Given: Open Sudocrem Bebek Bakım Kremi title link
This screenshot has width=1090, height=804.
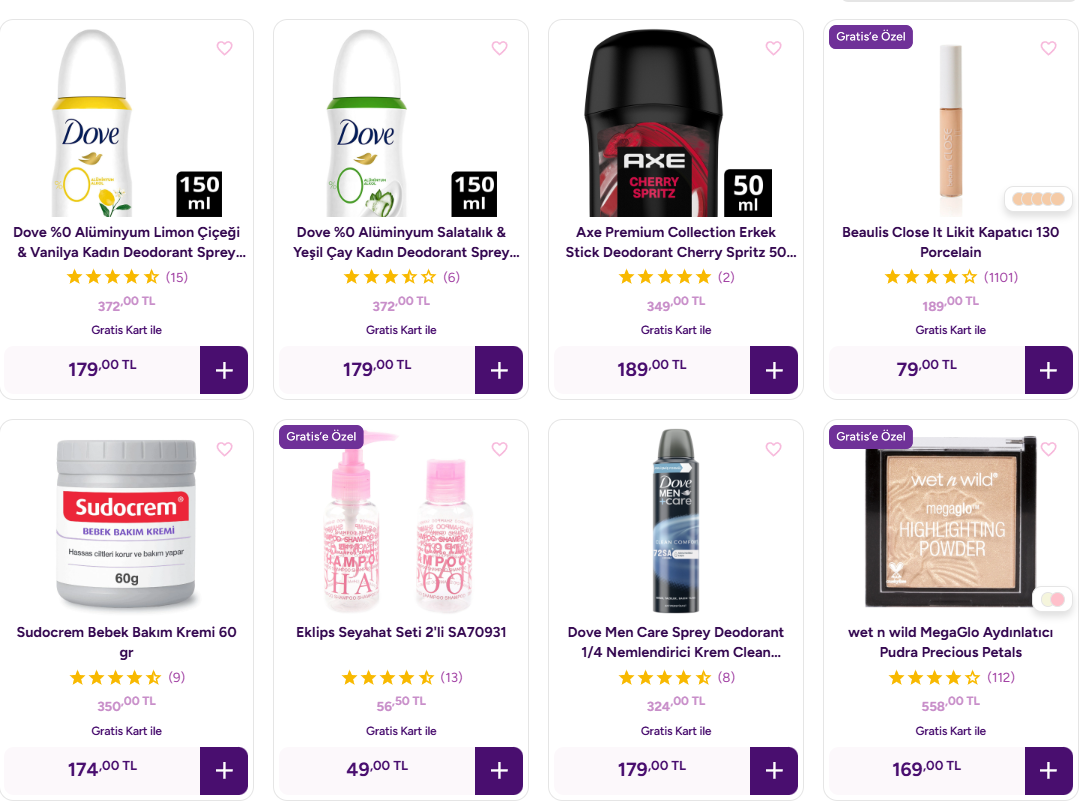Looking at the screenshot, I should click(127, 642).
